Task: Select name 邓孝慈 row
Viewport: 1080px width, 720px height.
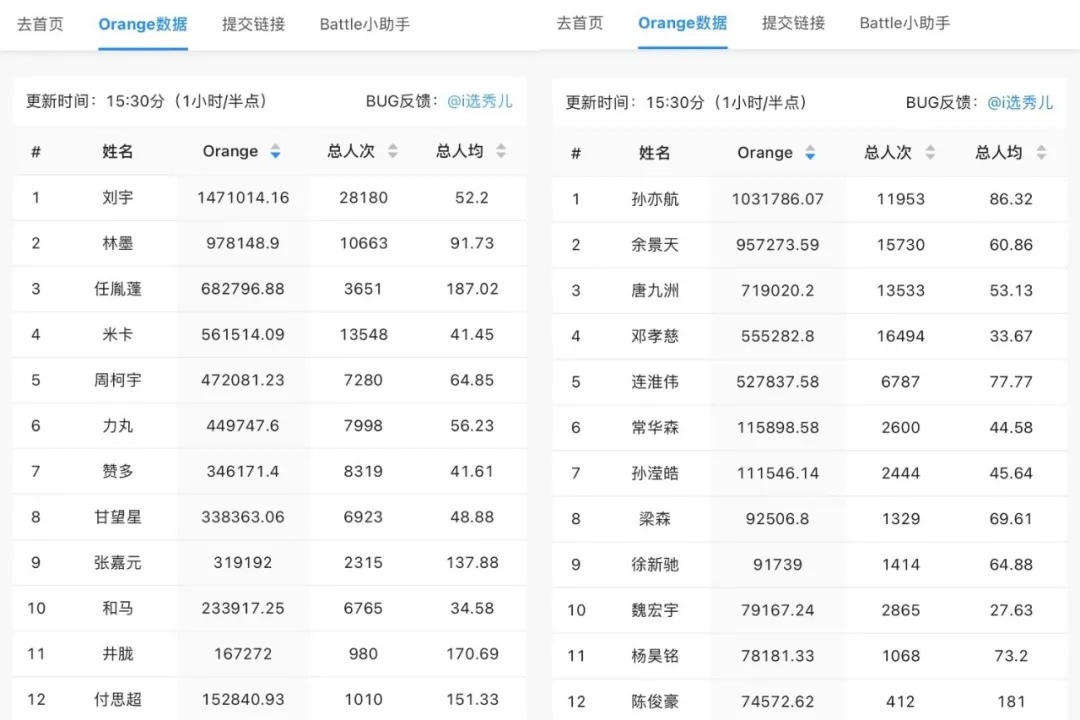Action: tap(655, 336)
